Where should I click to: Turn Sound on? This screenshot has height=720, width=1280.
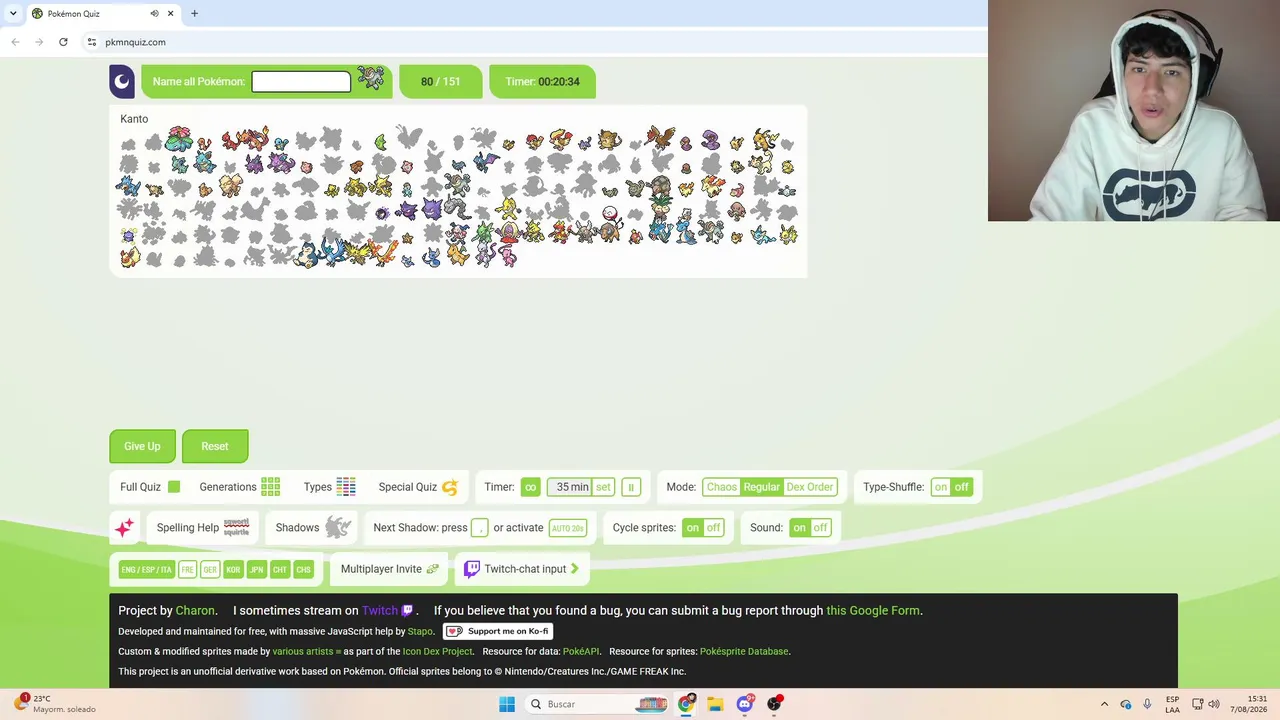click(799, 528)
